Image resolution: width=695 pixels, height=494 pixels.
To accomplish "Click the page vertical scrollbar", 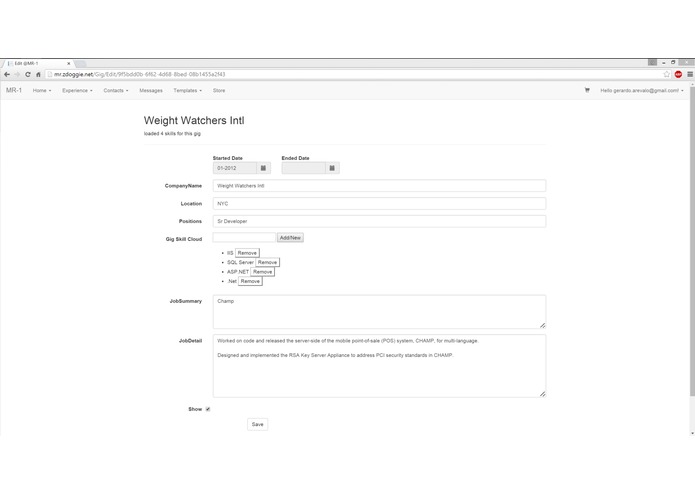I will click(x=692, y=239).
